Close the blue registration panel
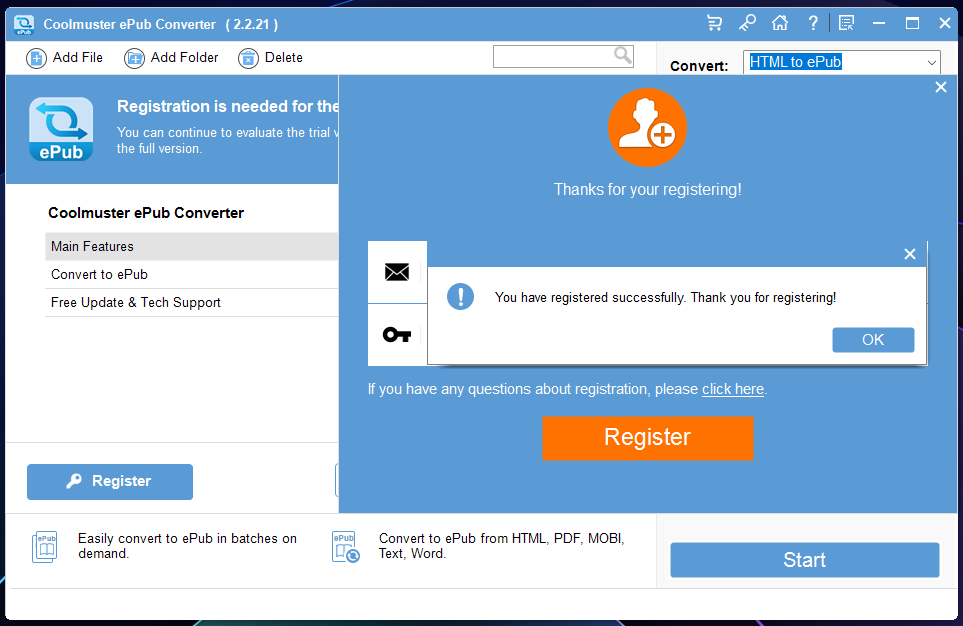Screen dimensions: 963x626 click(x=940, y=88)
